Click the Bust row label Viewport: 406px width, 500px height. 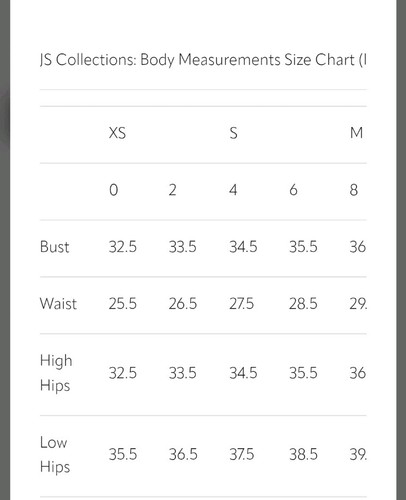coord(54,247)
